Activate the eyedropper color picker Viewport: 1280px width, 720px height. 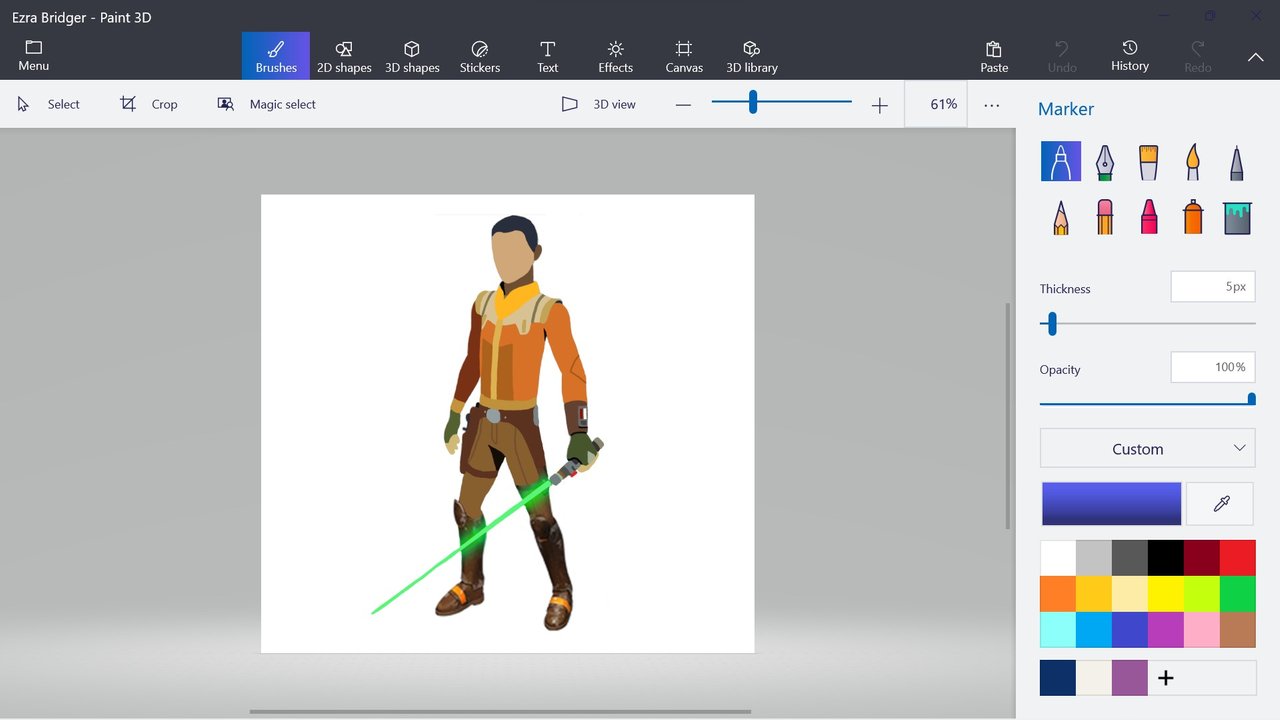1220,504
